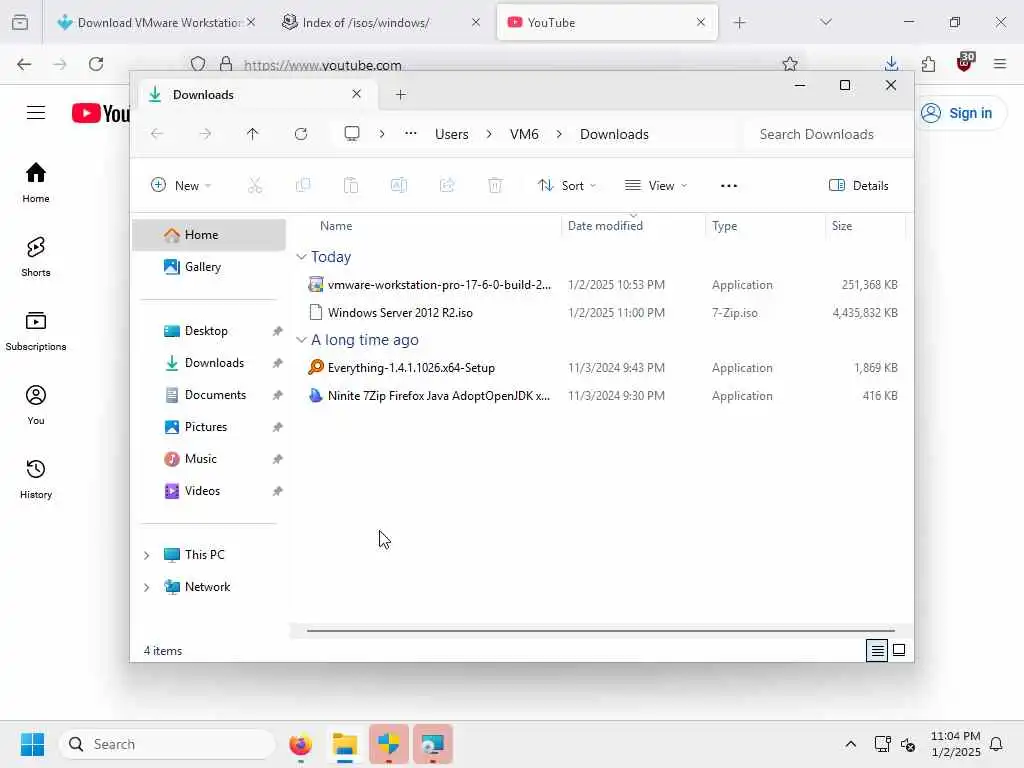Open the hidden breadcrumb ellipsis in address bar

(x=410, y=133)
